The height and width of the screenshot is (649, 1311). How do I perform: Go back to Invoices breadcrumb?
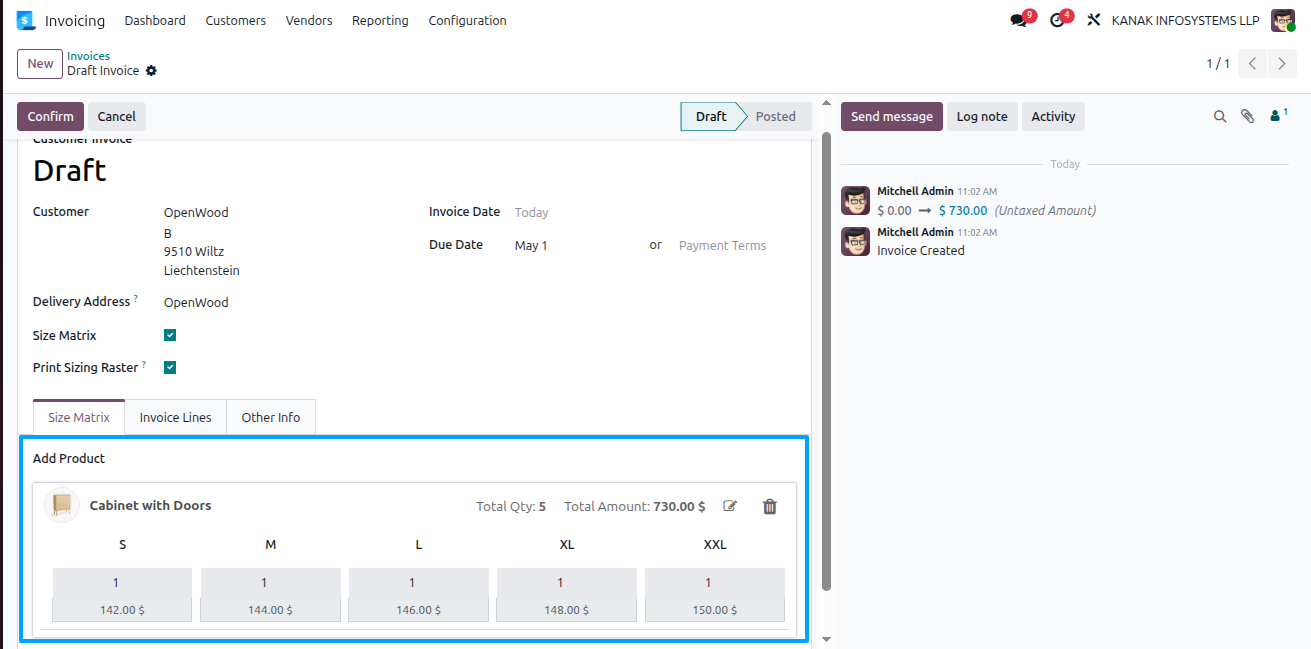coord(88,56)
